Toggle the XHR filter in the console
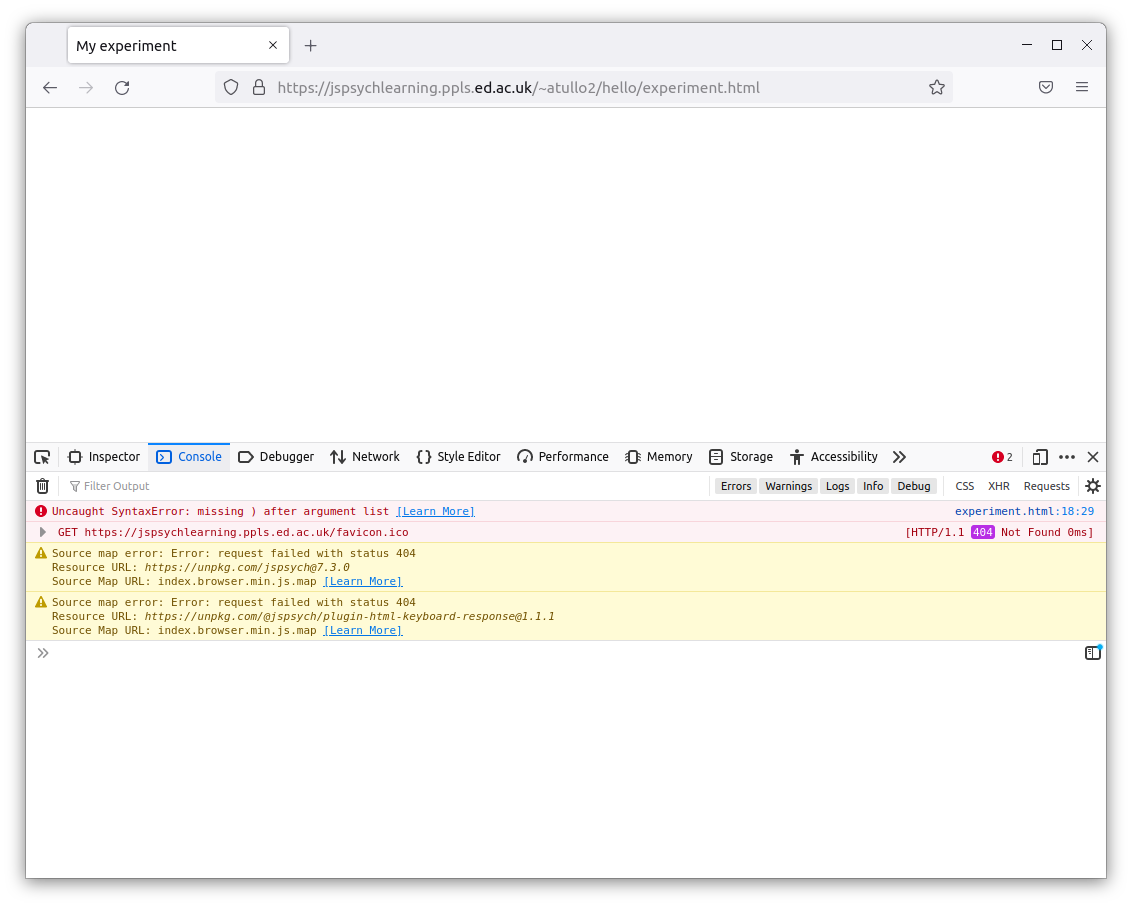Viewport: 1132px width, 907px height. pyautogui.click(x=998, y=486)
